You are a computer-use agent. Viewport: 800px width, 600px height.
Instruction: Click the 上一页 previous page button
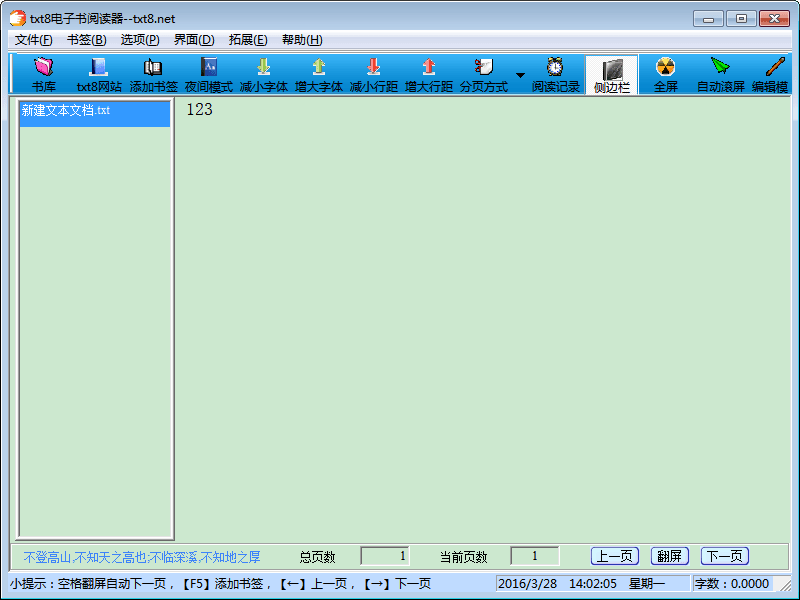coord(615,557)
